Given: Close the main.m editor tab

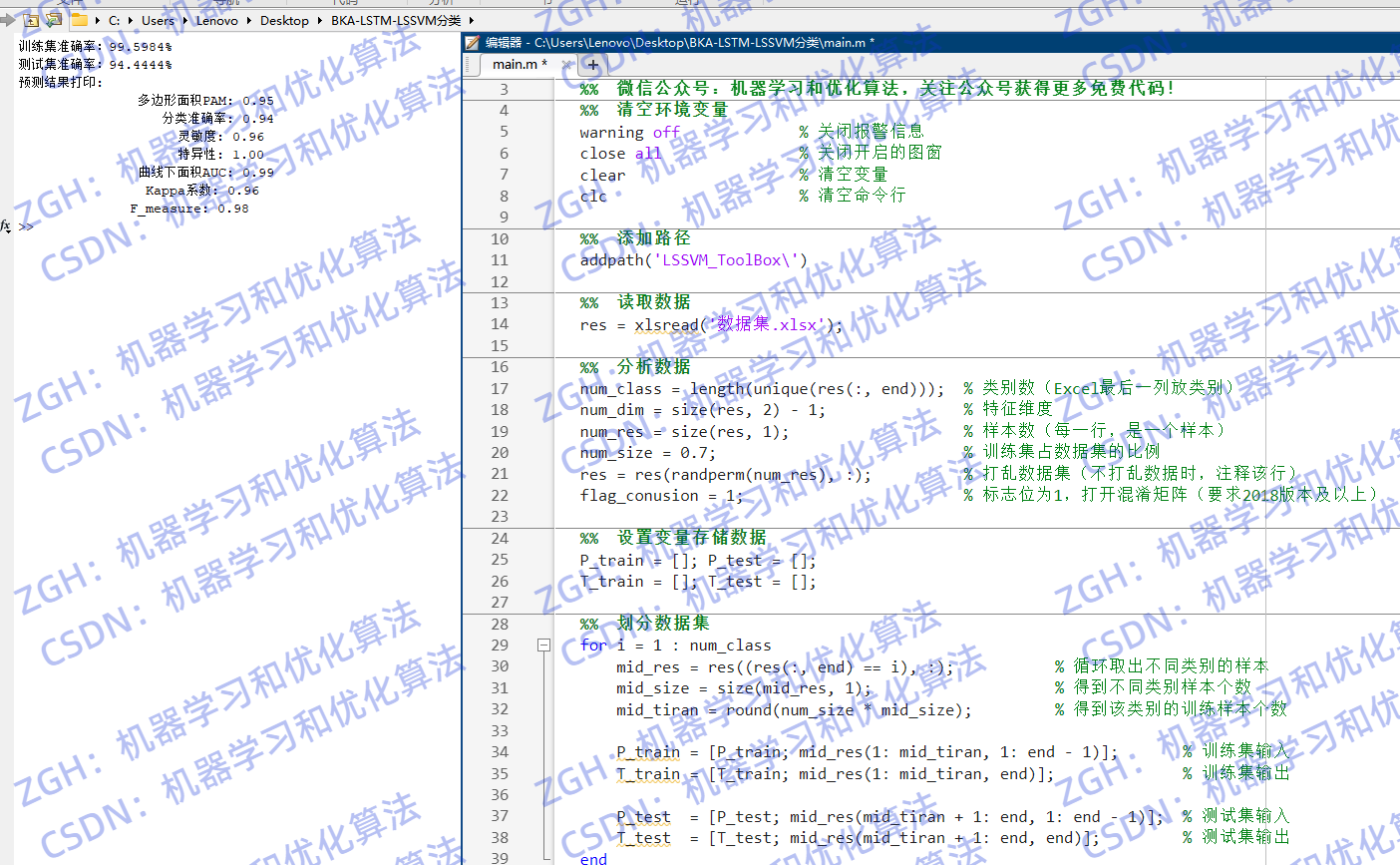Looking at the screenshot, I should pyautogui.click(x=566, y=64).
